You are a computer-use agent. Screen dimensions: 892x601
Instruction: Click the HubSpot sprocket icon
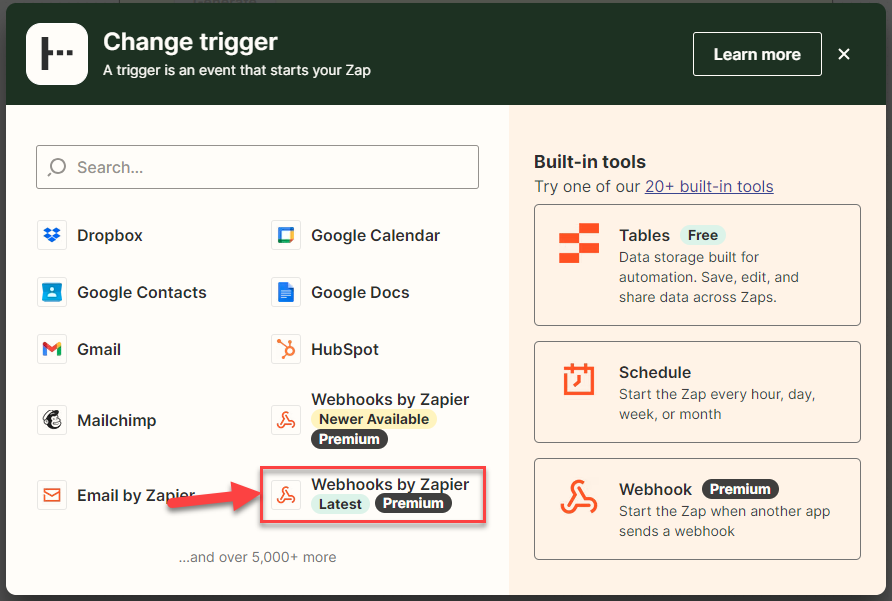coord(286,349)
